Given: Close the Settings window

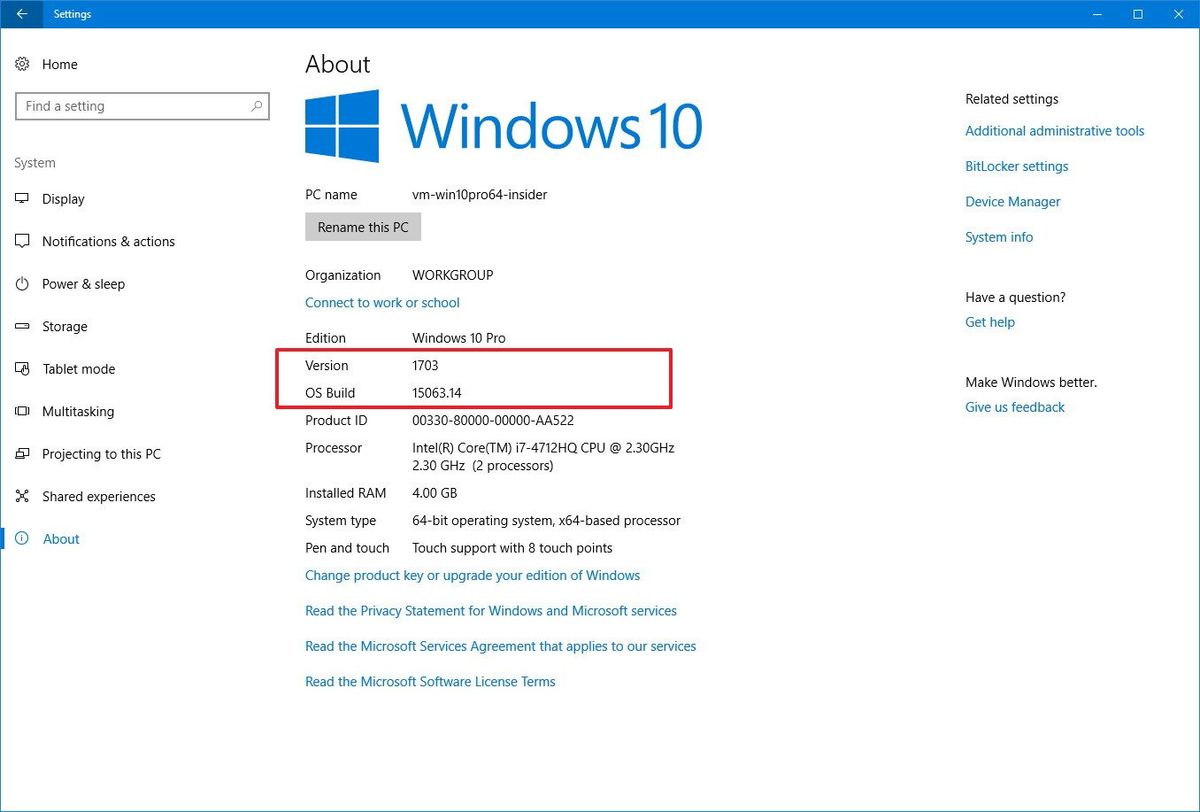Looking at the screenshot, I should click(x=1180, y=14).
